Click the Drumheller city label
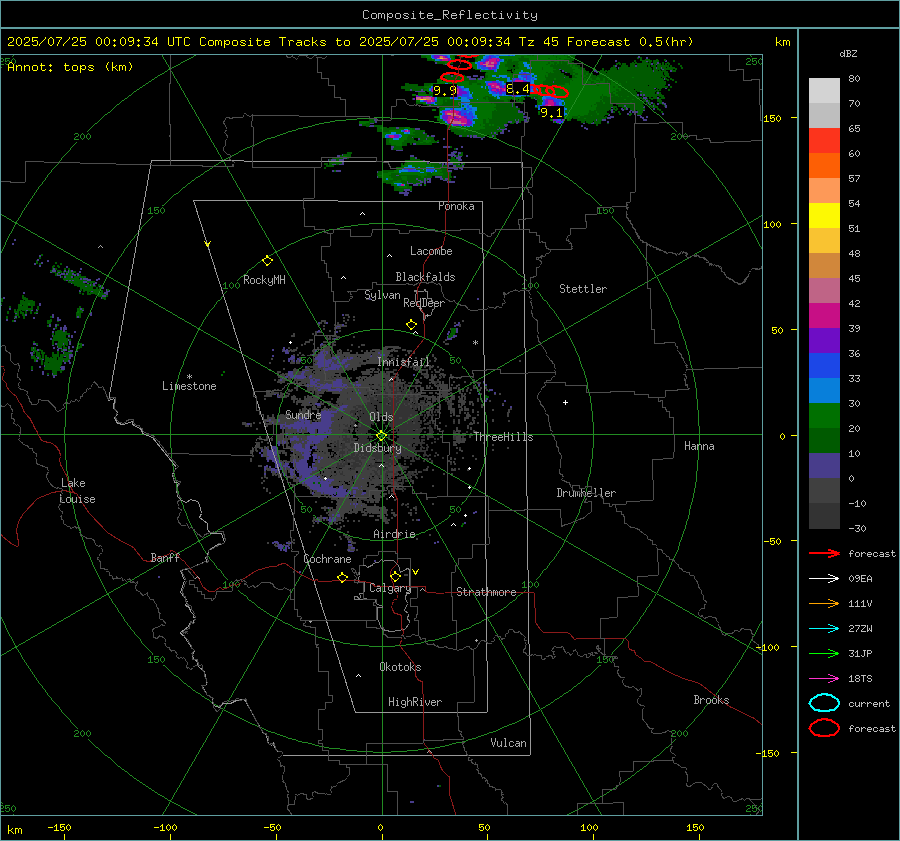The width and height of the screenshot is (900, 841). click(x=586, y=493)
